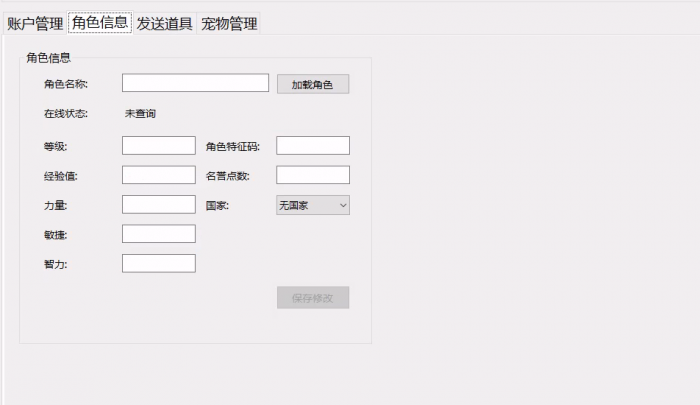Focus the 经验值 input field
Image resolution: width=700 pixels, height=405 pixels.
pyautogui.click(x=159, y=175)
